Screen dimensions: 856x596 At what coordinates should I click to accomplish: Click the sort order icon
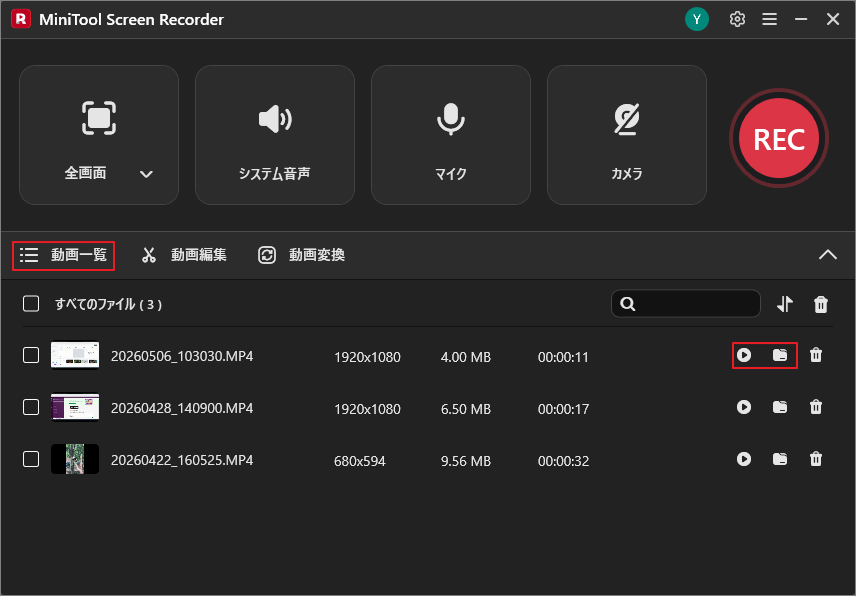pyautogui.click(x=784, y=304)
